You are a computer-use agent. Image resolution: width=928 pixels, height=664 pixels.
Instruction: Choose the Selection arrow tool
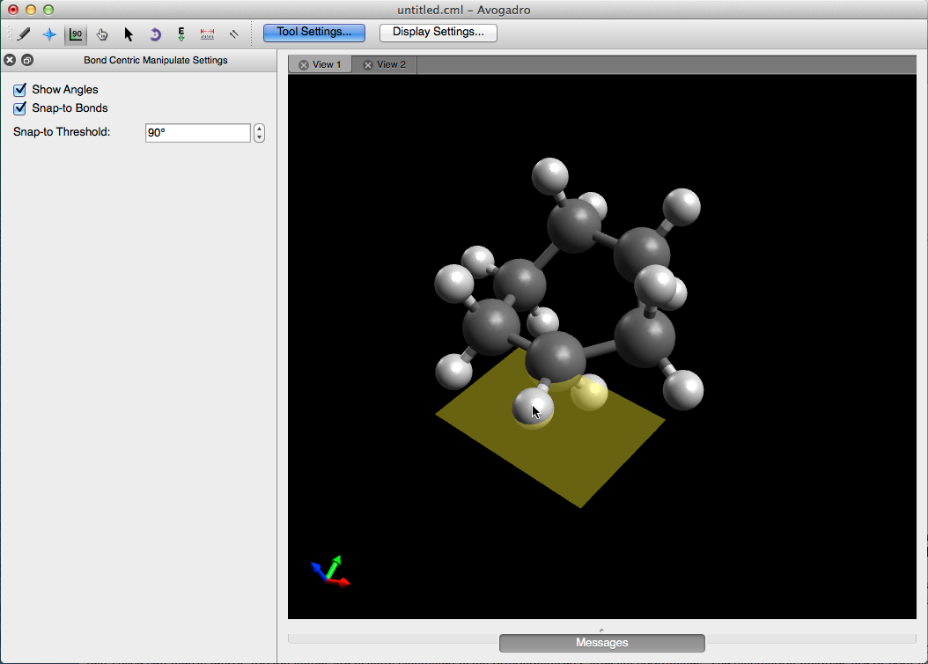pos(128,34)
